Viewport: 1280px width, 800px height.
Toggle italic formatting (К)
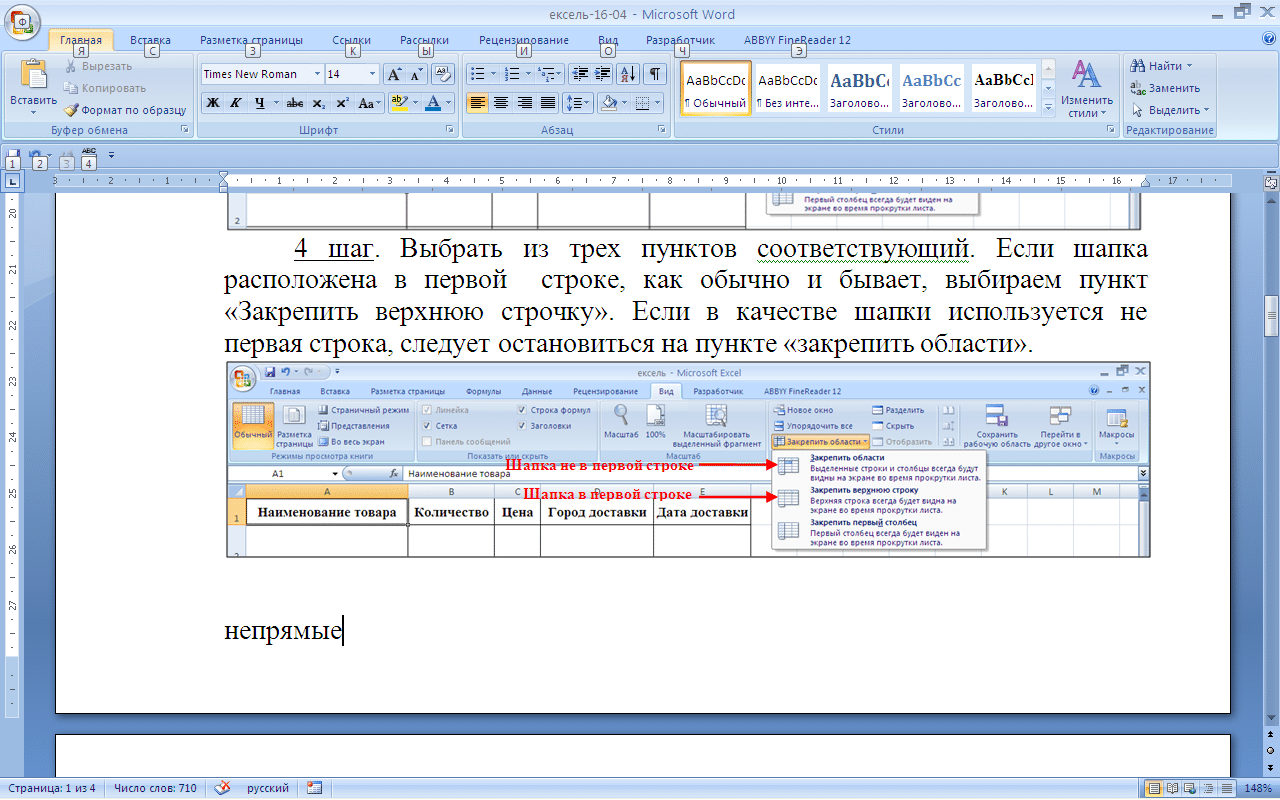(x=236, y=102)
